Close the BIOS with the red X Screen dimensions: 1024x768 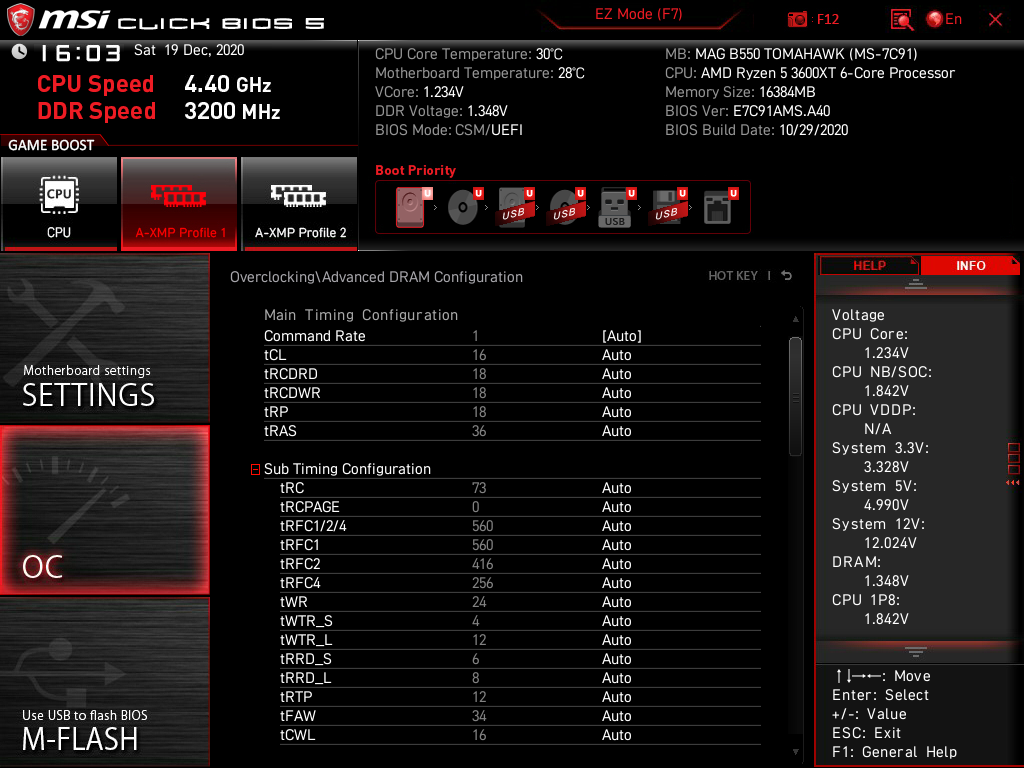click(x=995, y=20)
